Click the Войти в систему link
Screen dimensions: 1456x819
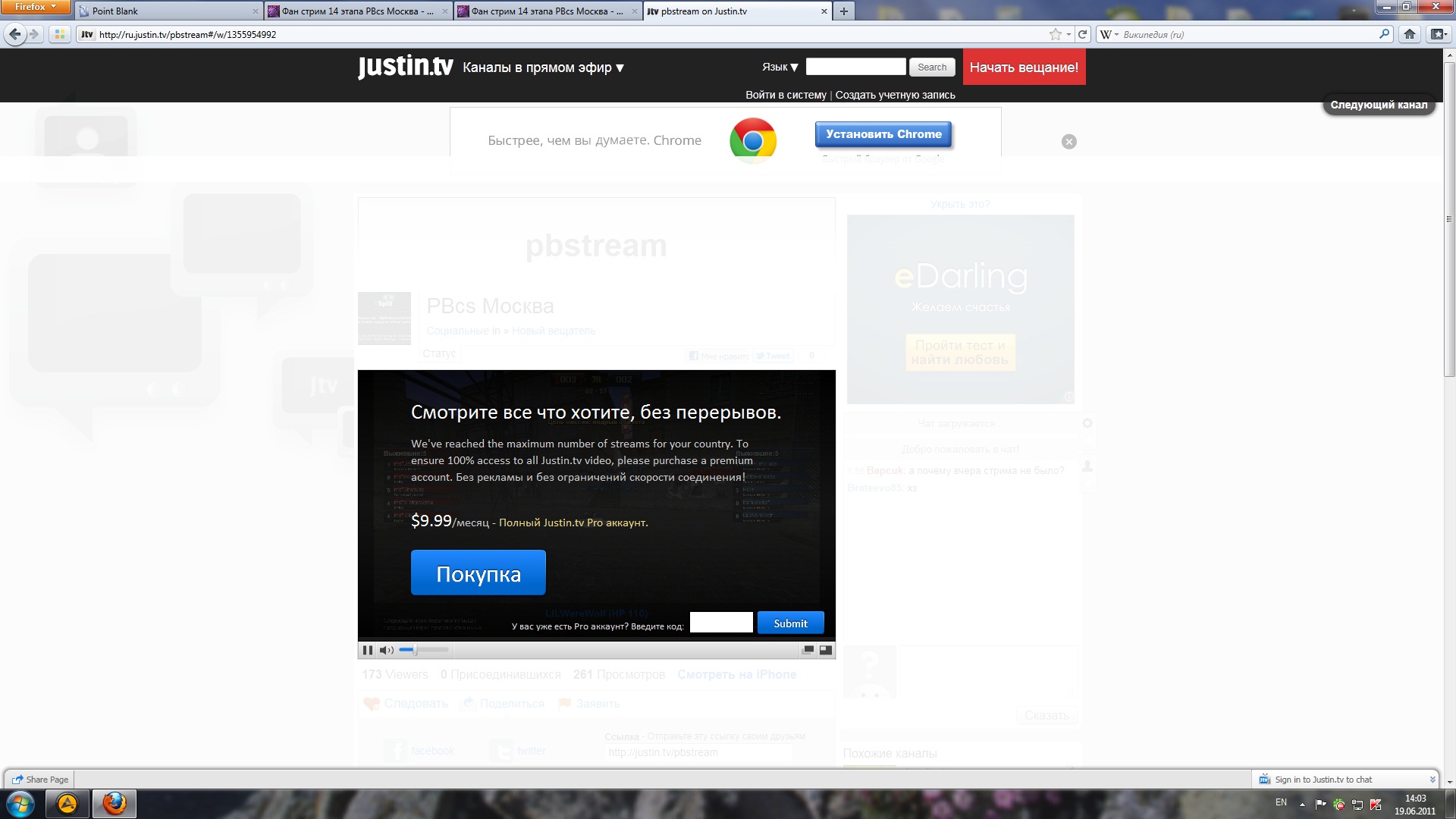click(786, 95)
